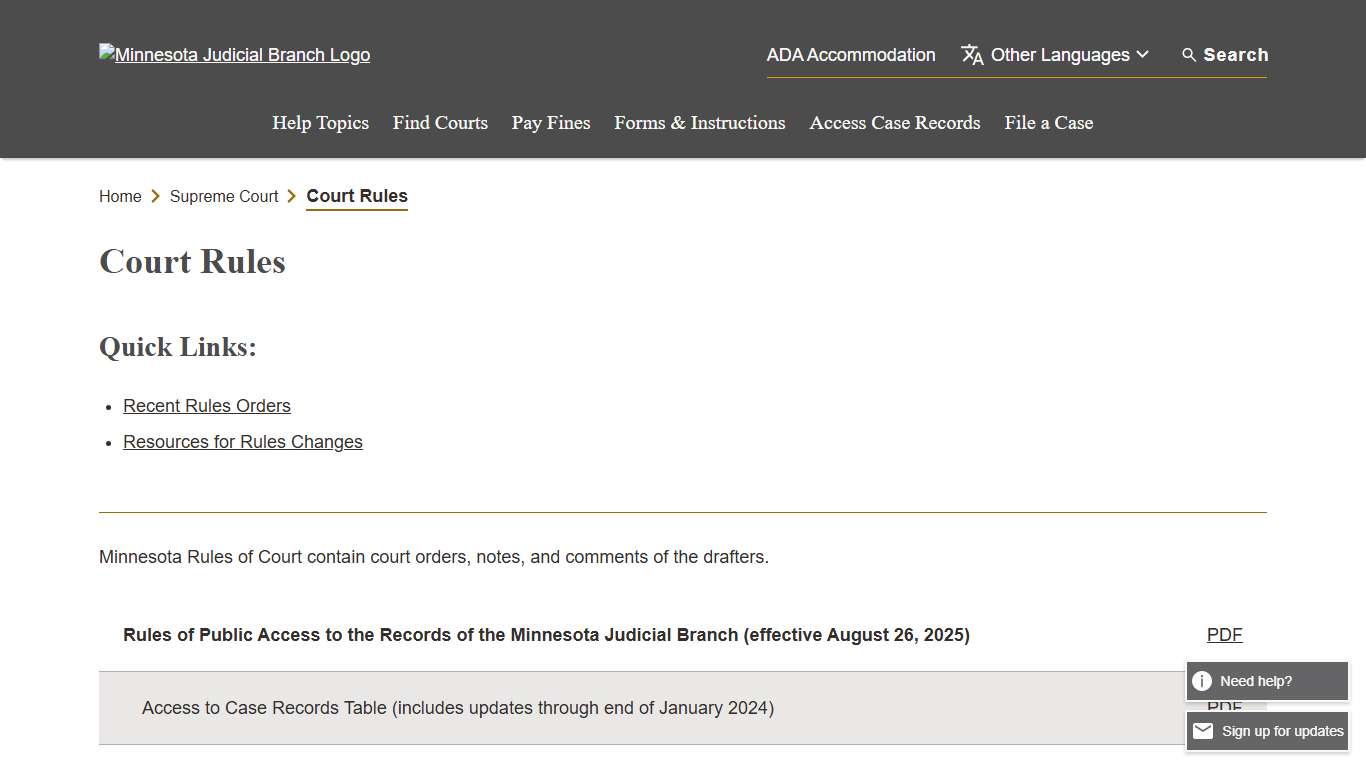Go to the Home breadcrumb
Screen dimensions: 1366x768
[x=120, y=196]
